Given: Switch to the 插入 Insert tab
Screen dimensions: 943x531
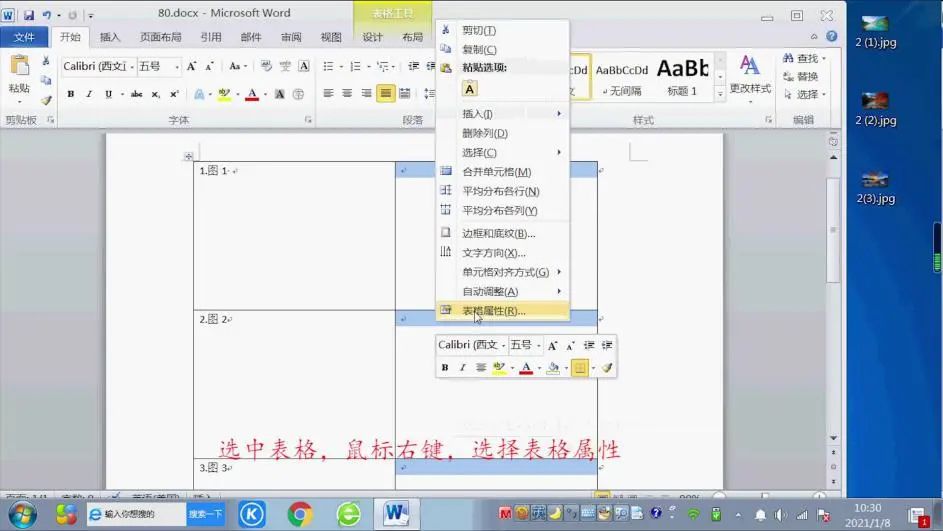Looking at the screenshot, I should 109,37.
